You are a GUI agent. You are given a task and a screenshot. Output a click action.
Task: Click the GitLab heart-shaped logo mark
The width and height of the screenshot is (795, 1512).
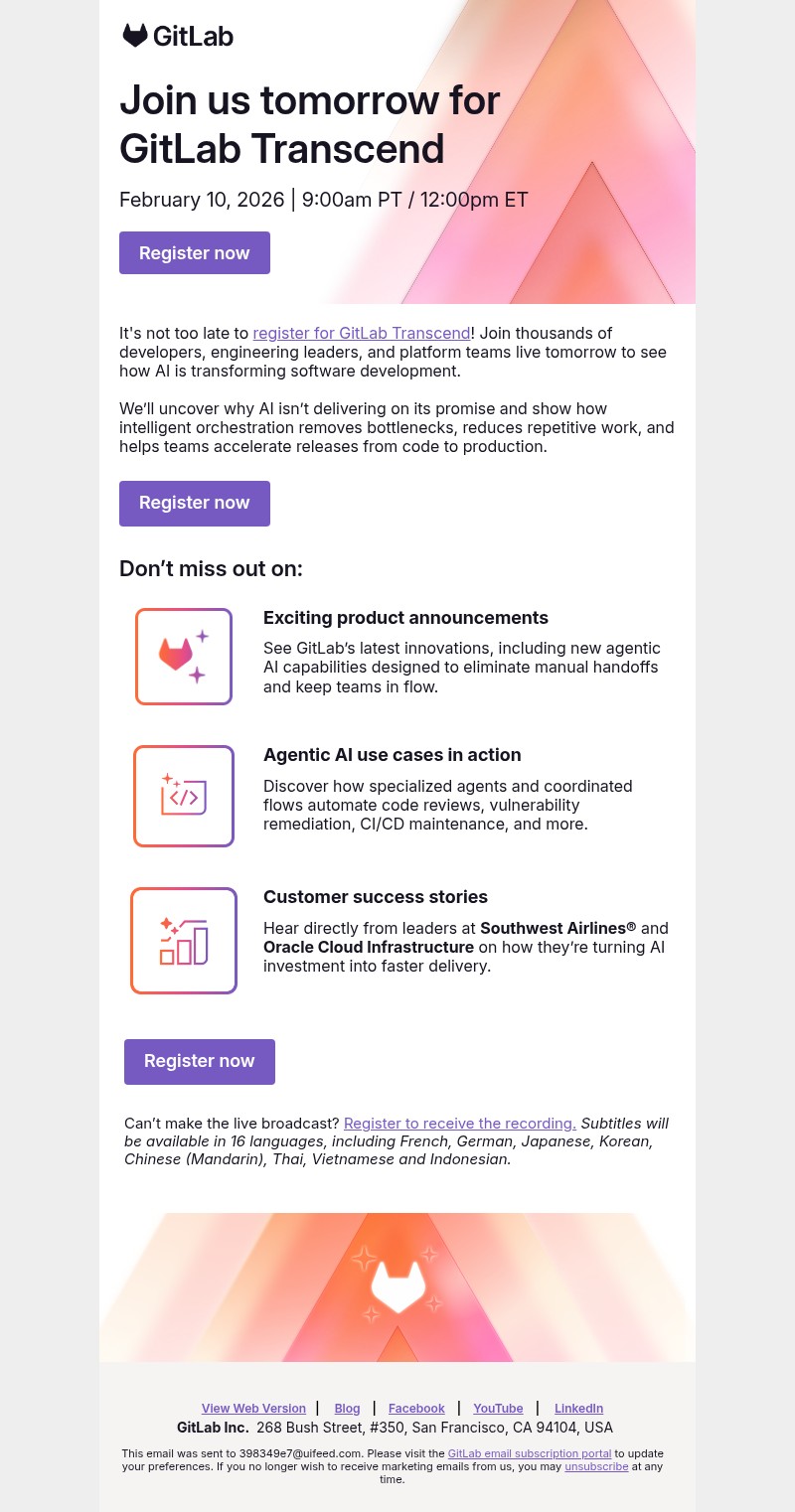[135, 36]
